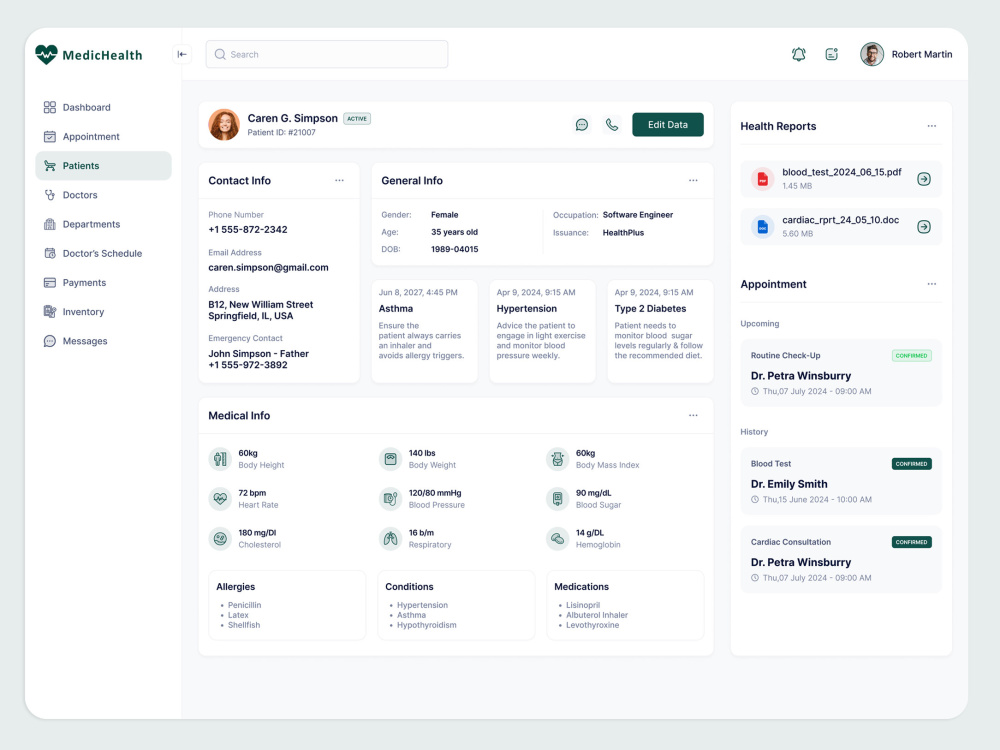Click the Robert Martin profile picture
This screenshot has width=1000, height=750.
pyautogui.click(x=871, y=54)
